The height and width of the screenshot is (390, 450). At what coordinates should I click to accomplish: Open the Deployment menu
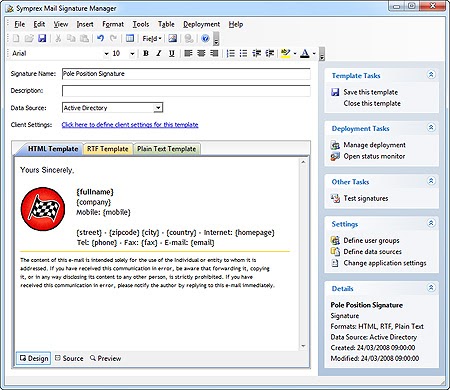[x=202, y=24]
